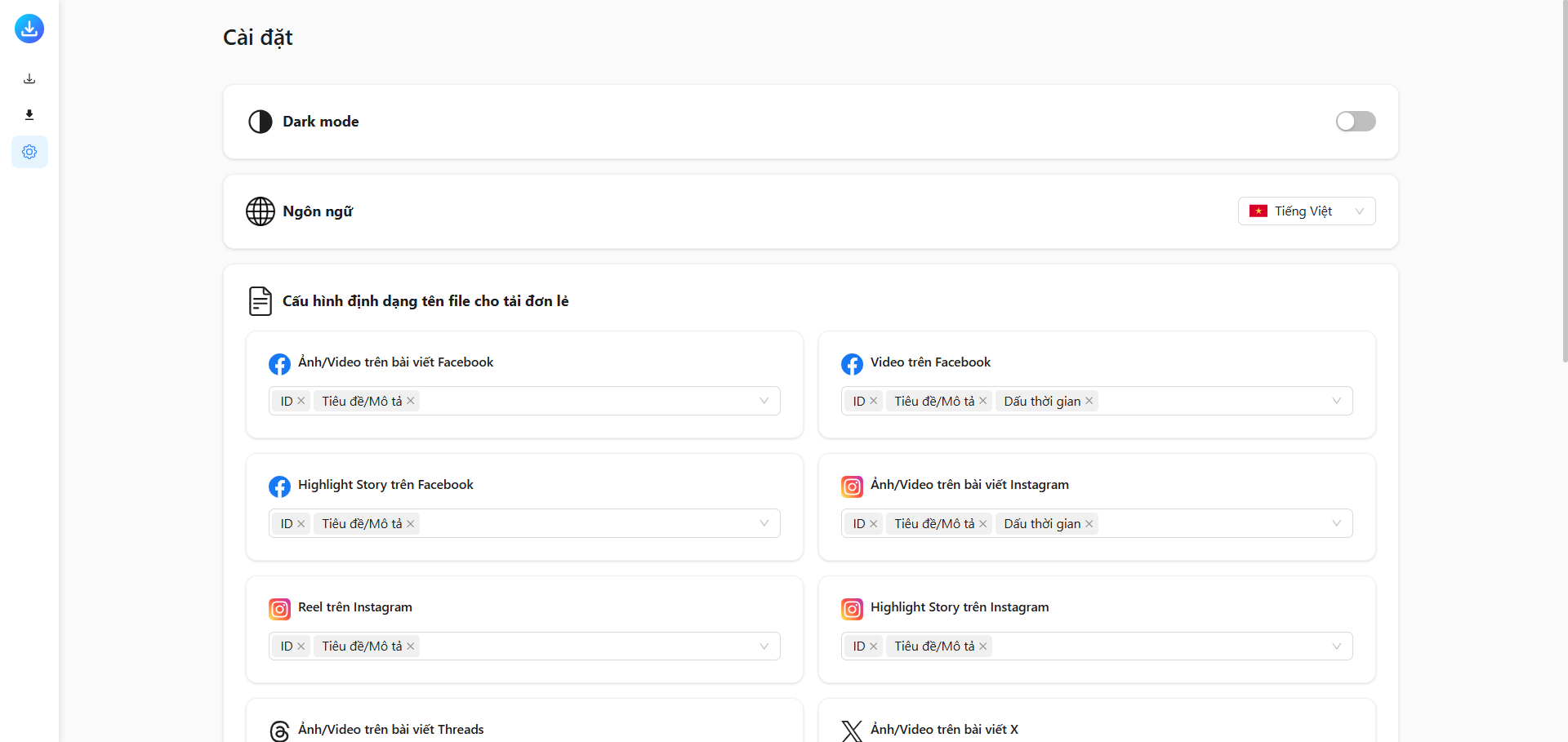Select the settings gear icon in sidebar
The image size is (1568, 742).
tap(29, 152)
